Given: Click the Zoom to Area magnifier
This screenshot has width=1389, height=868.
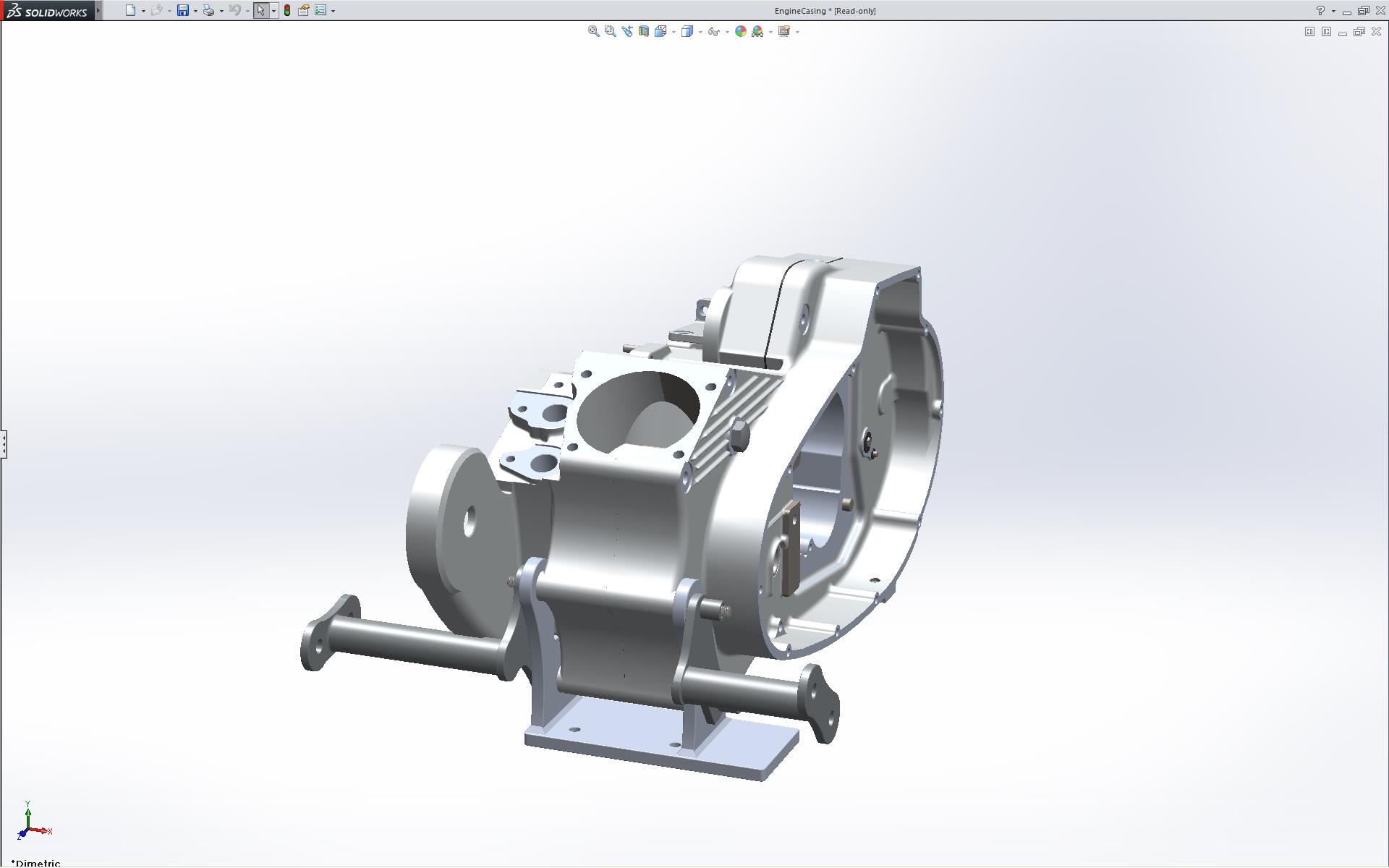Looking at the screenshot, I should click(x=610, y=31).
